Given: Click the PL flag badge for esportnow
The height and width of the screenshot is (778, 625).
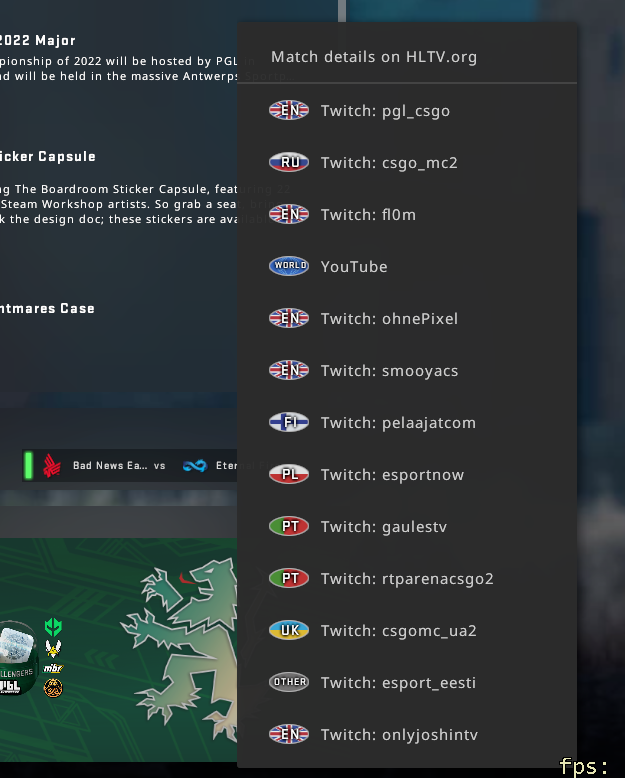Looking at the screenshot, I should click(x=289, y=474).
